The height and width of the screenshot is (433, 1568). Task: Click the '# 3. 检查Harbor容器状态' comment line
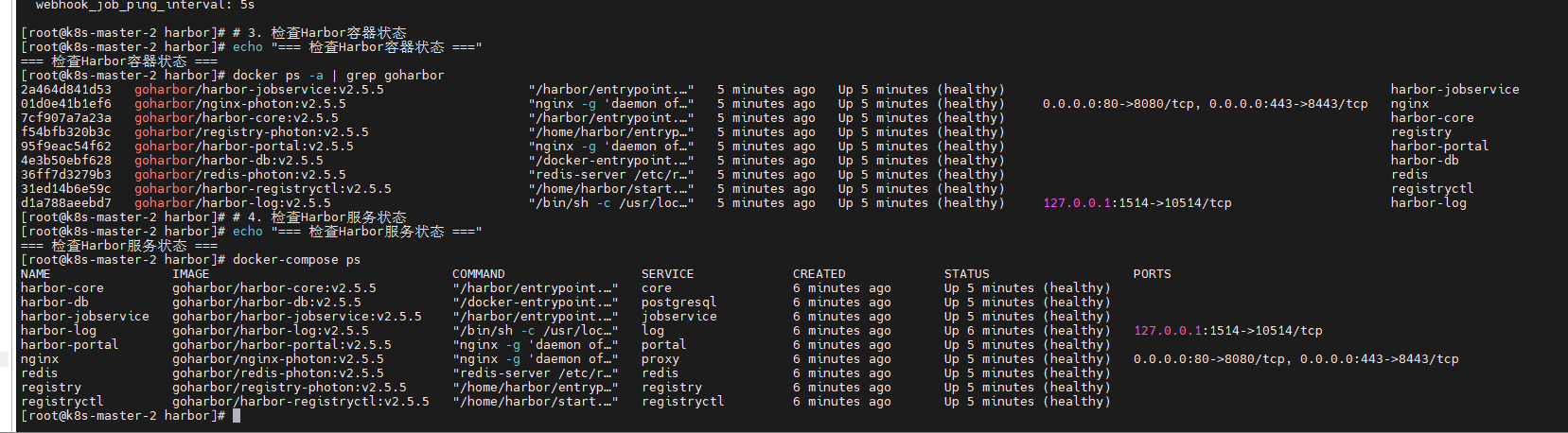coord(320,33)
